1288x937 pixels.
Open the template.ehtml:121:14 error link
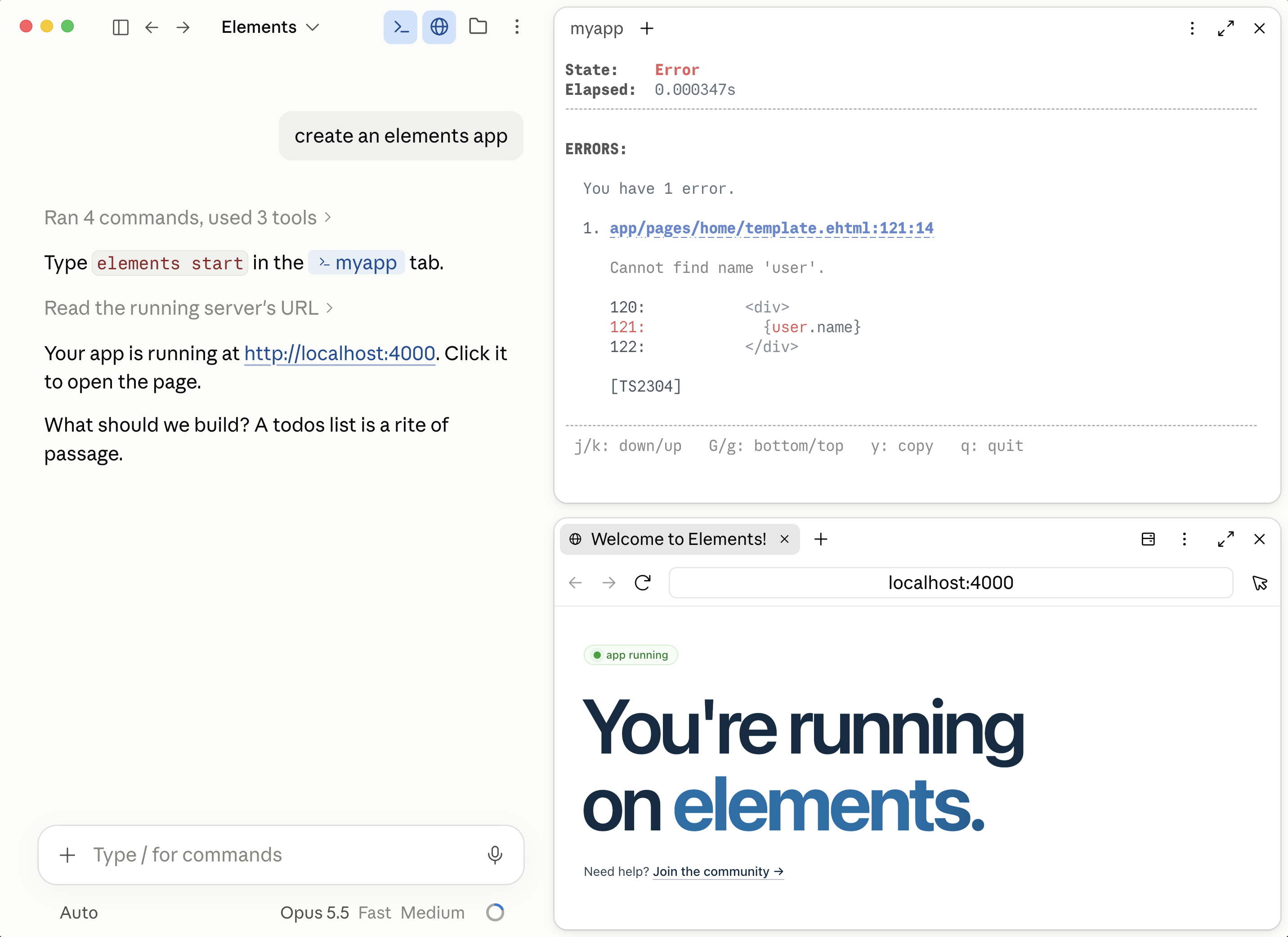pyautogui.click(x=771, y=228)
